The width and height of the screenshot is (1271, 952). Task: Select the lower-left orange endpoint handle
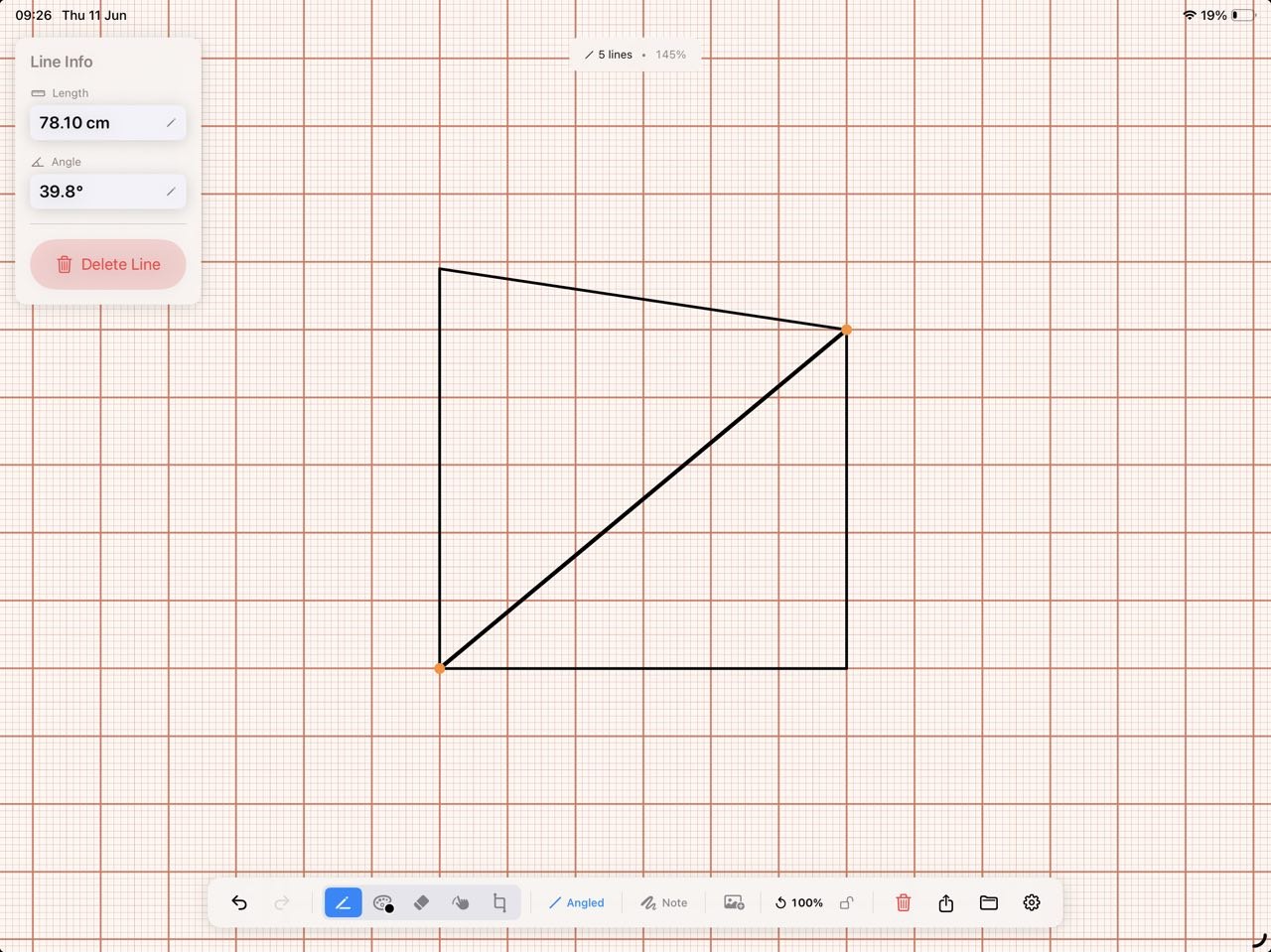click(440, 668)
